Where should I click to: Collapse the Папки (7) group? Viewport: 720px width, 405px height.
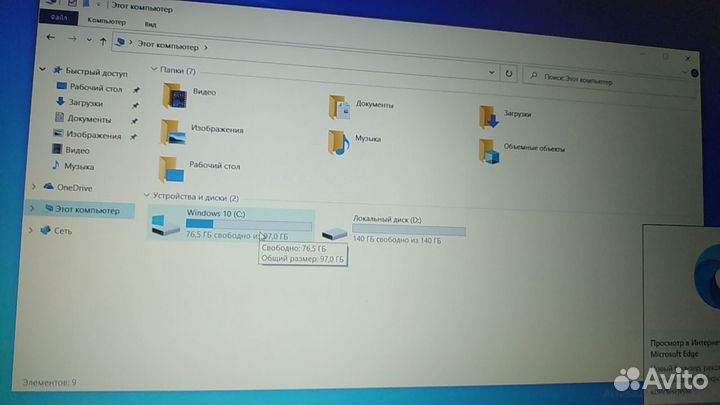(154, 69)
